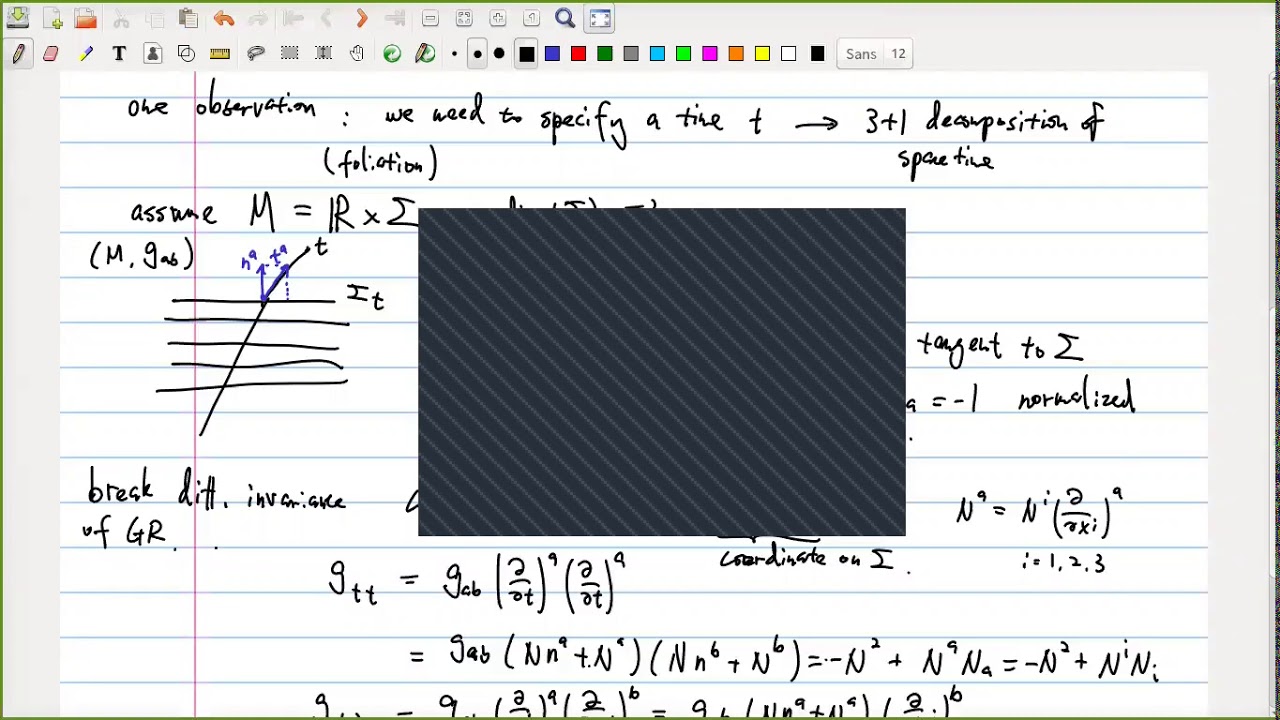The height and width of the screenshot is (720, 1280).
Task: Paste clipboard contents
Action: tap(188, 18)
